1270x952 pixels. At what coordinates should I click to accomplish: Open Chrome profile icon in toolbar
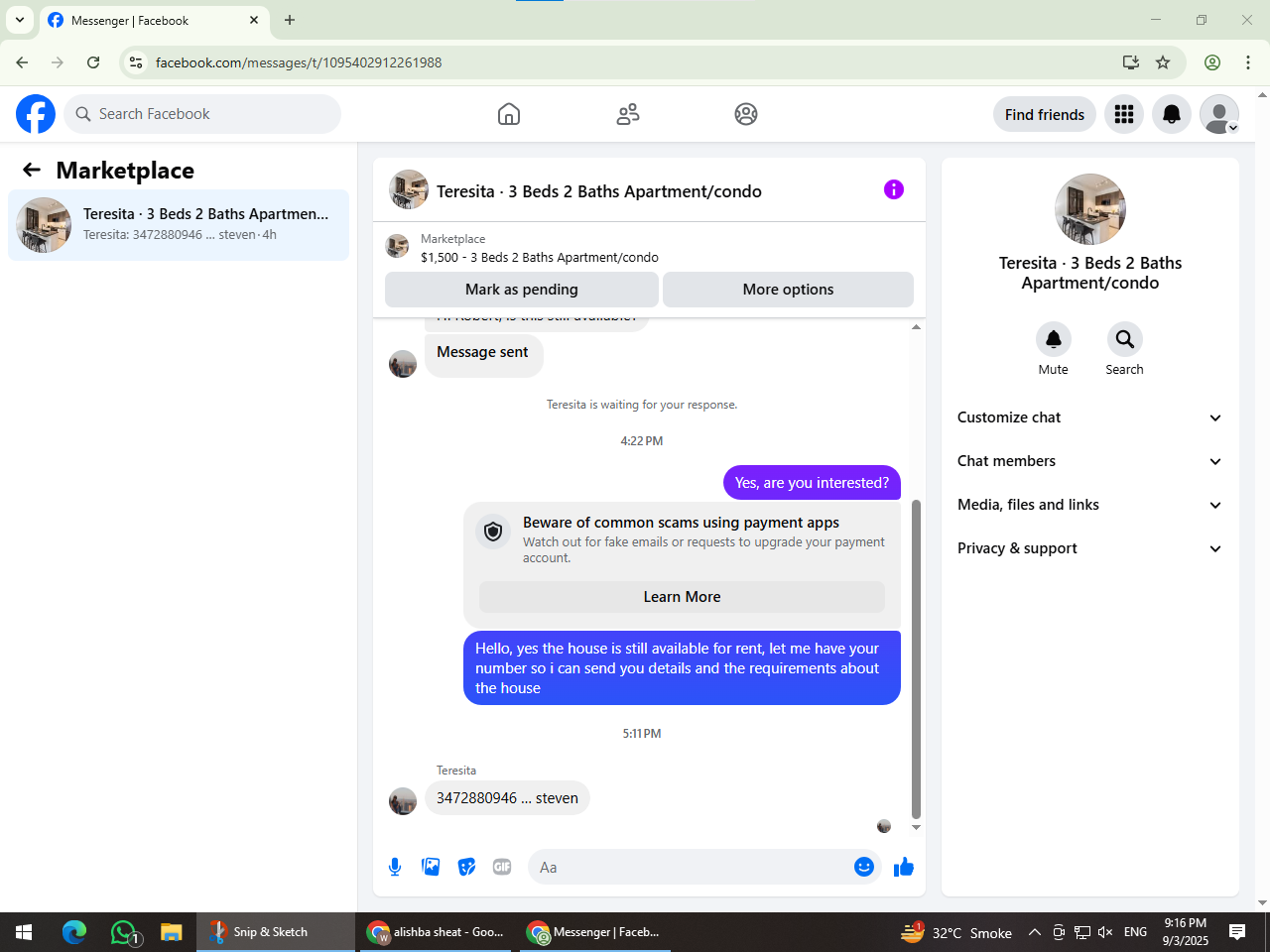click(1212, 62)
